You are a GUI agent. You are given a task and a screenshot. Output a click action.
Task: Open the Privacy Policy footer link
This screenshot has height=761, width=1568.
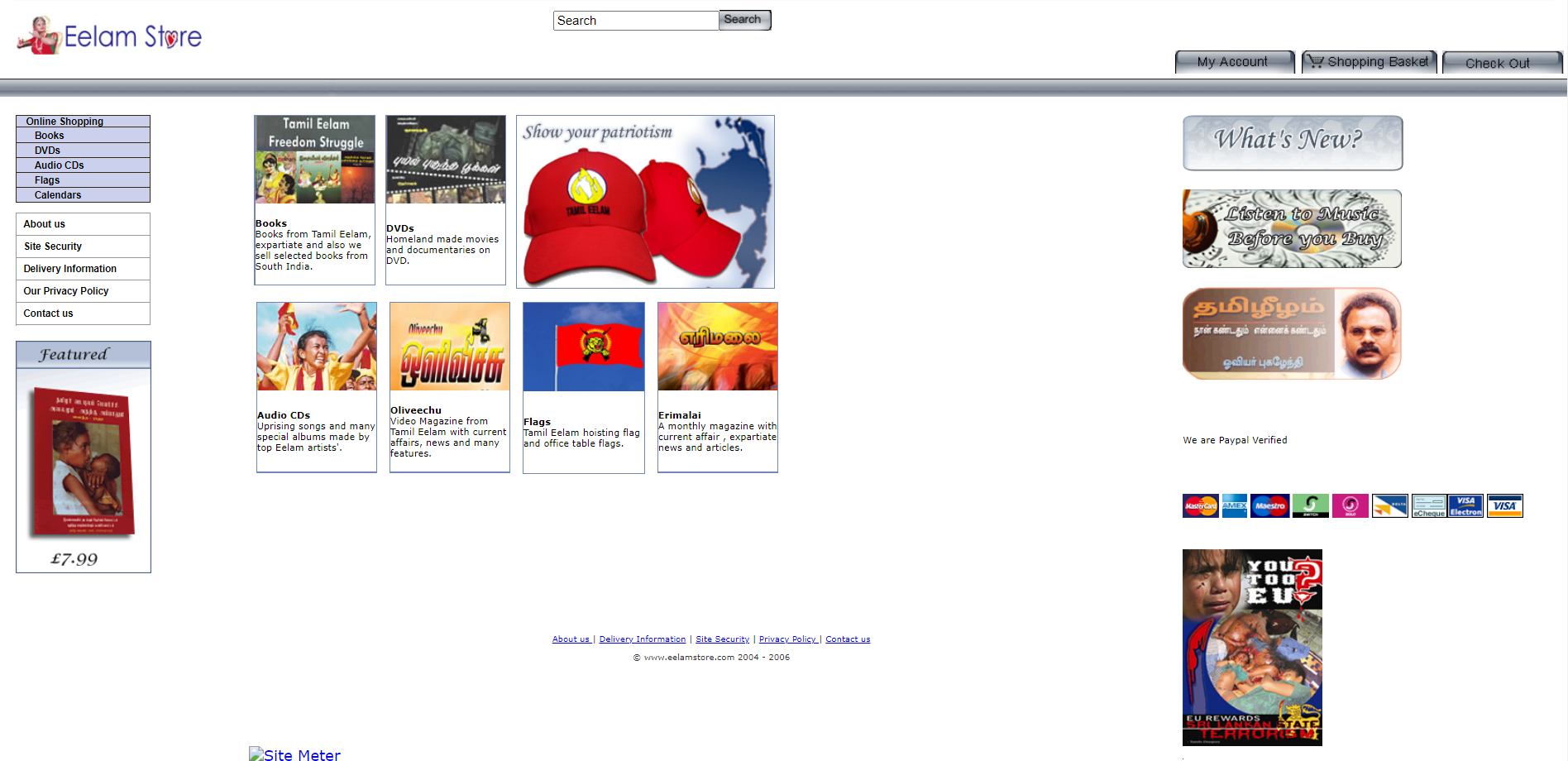coord(787,639)
